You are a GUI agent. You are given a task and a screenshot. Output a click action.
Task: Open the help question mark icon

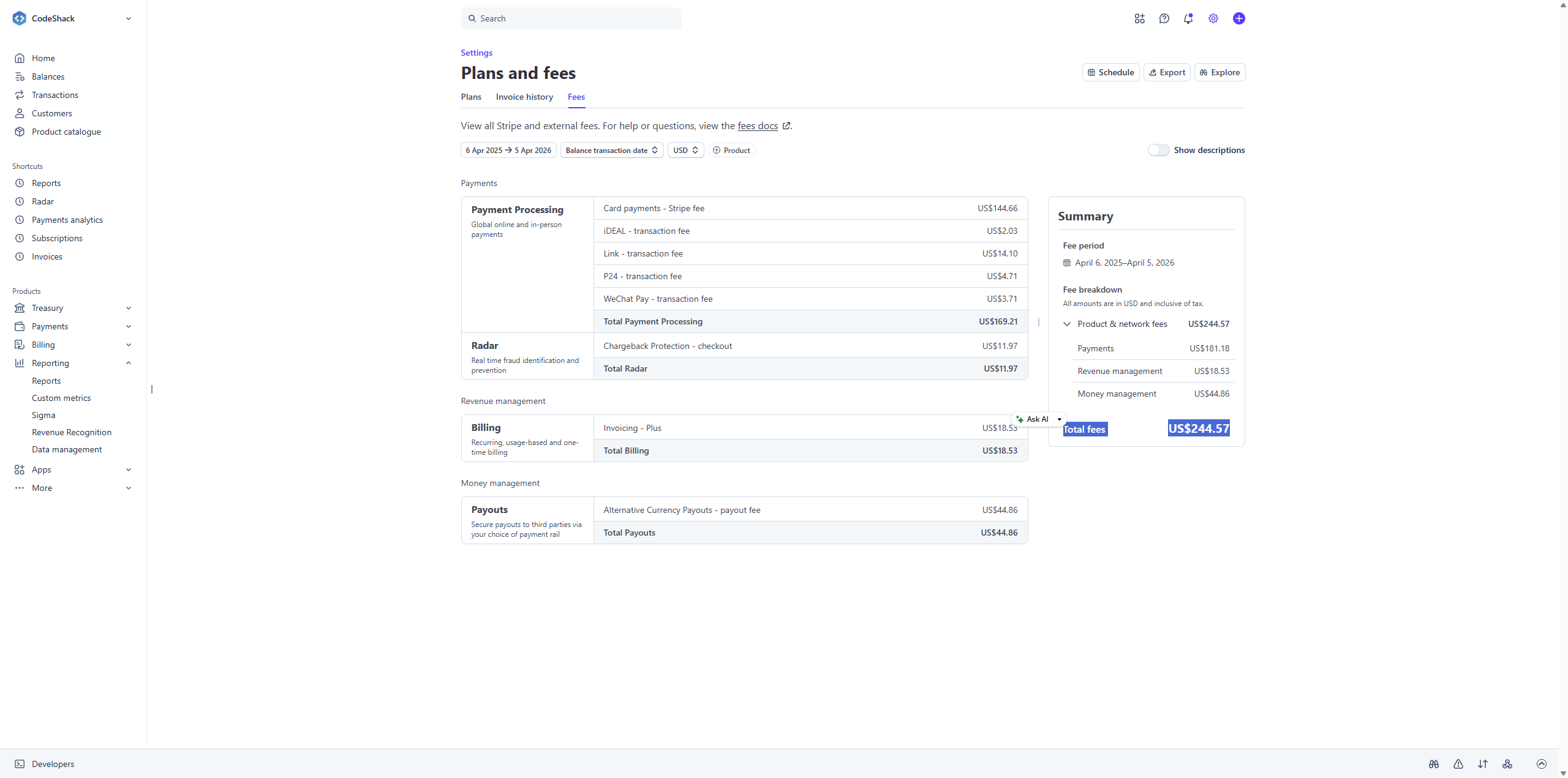[x=1164, y=18]
